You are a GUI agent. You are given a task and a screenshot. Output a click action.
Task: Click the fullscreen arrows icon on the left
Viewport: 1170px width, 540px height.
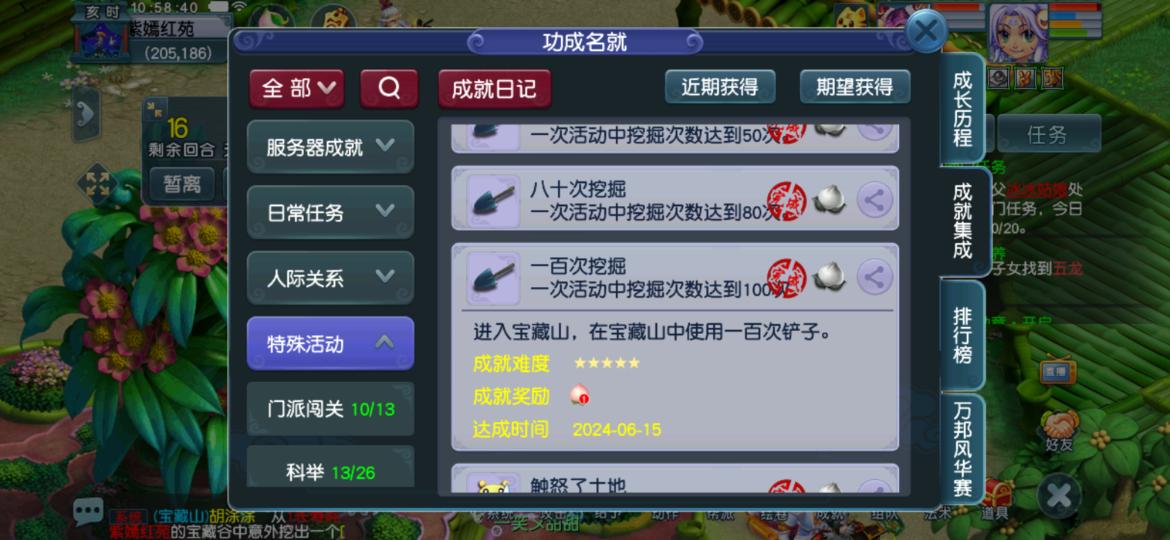pos(97,183)
